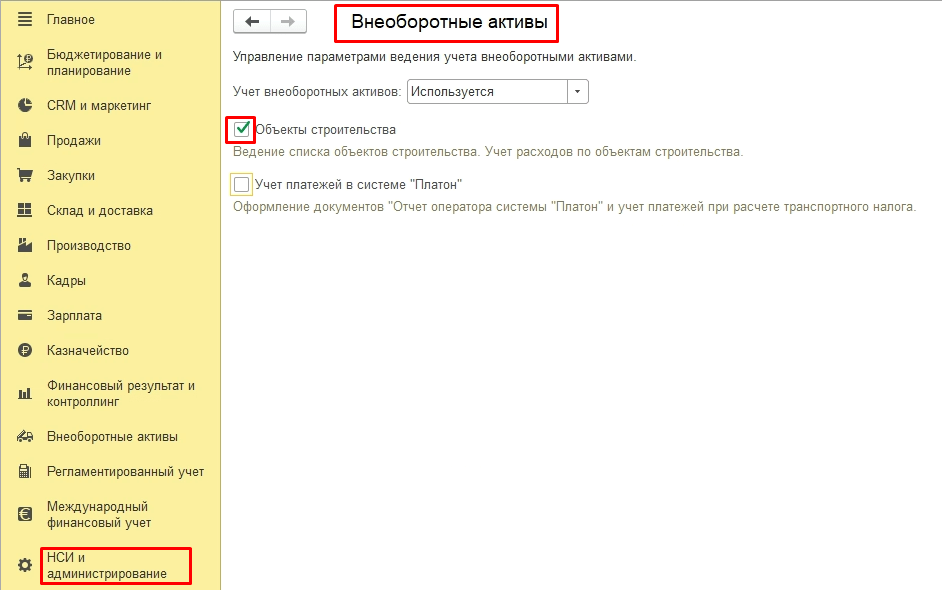Click the Внеоборотные активы page title
The width and height of the screenshot is (942, 590).
coord(449,22)
